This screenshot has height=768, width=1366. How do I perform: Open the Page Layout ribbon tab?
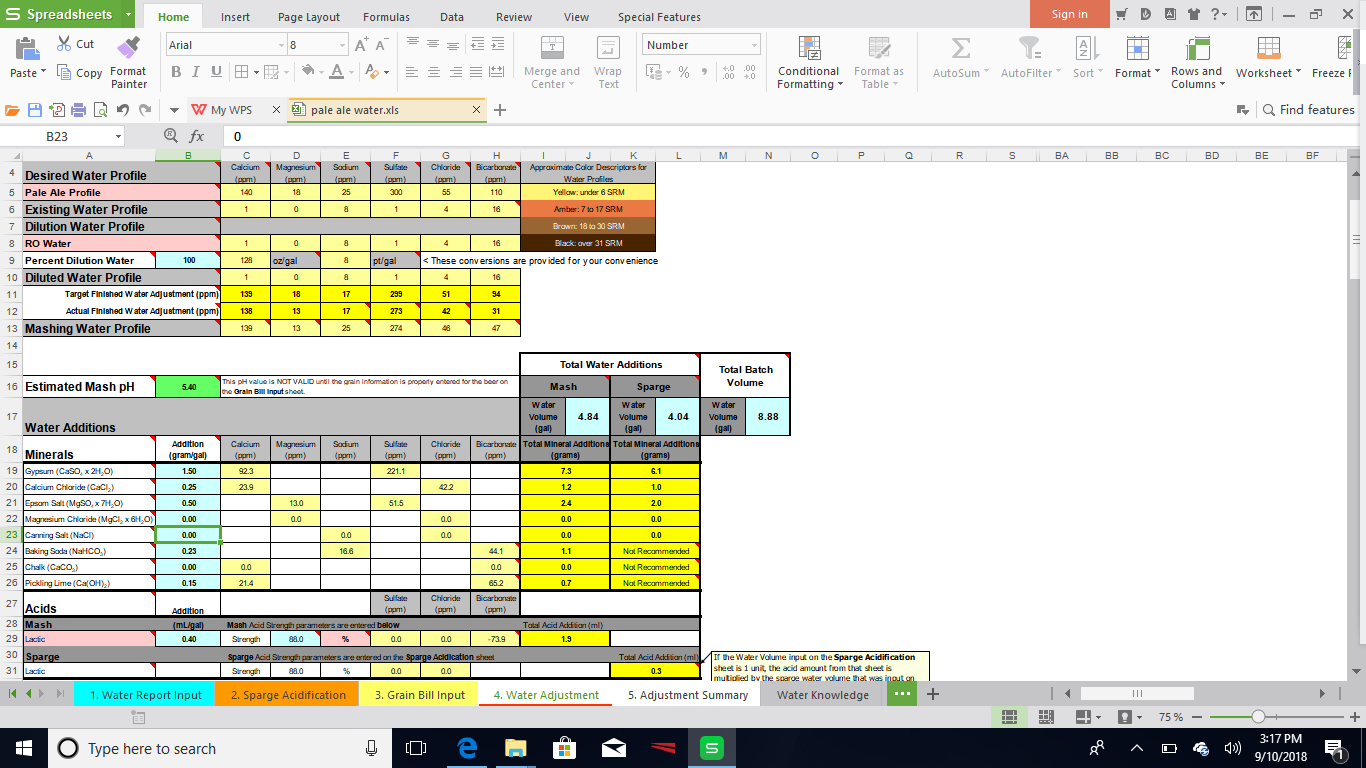[309, 16]
